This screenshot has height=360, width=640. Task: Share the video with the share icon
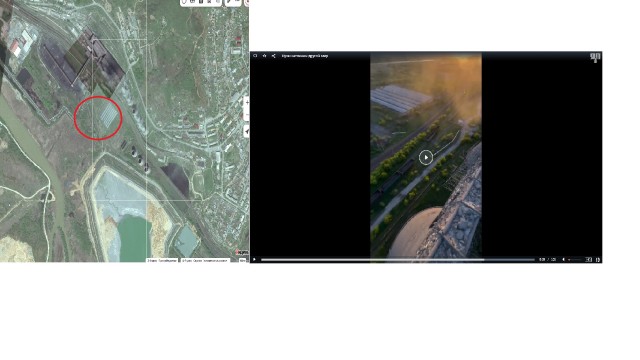point(273,56)
